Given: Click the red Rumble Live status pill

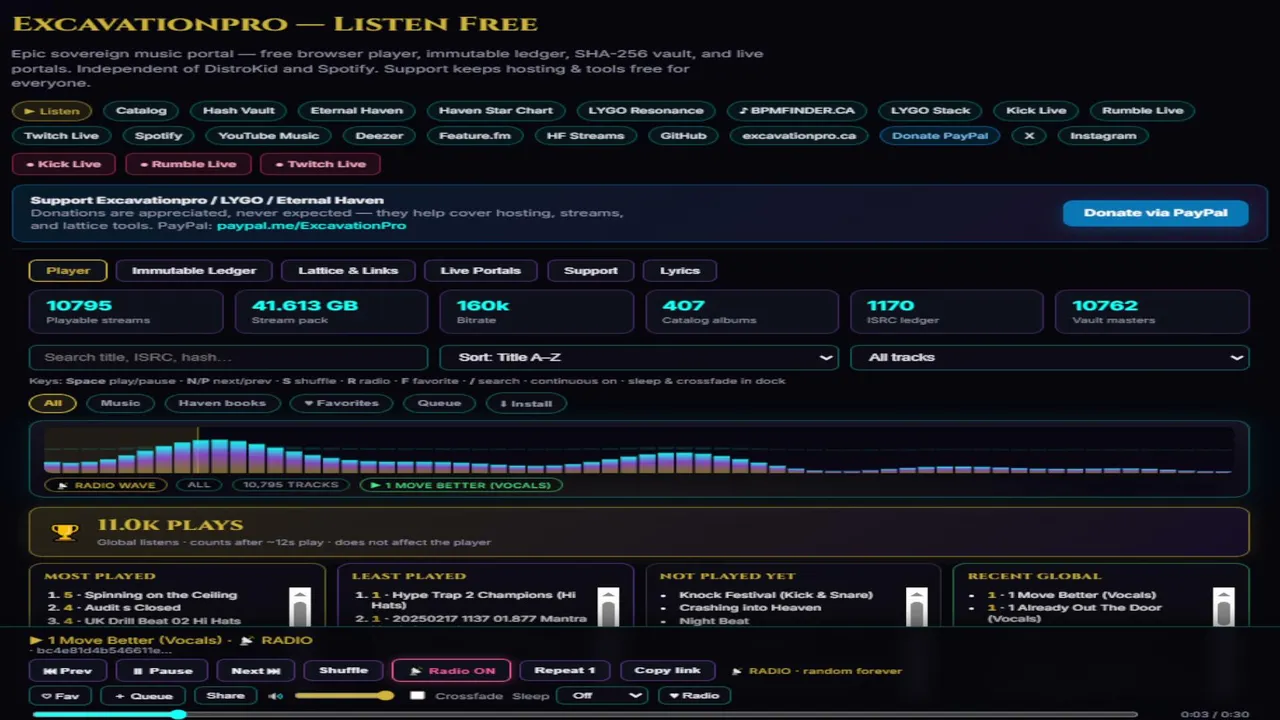Looking at the screenshot, I should 188,164.
